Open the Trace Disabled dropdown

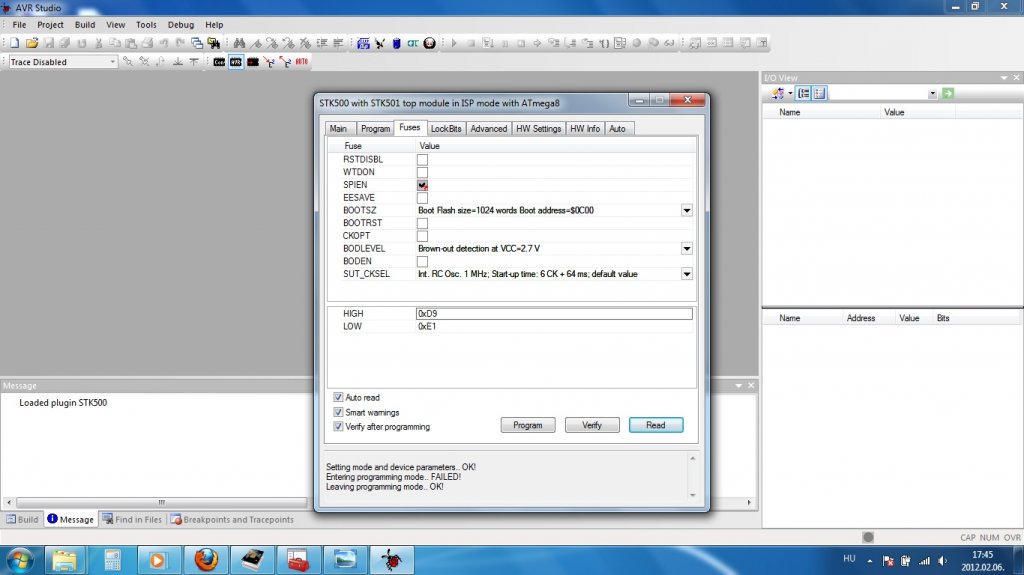[x=112, y=62]
